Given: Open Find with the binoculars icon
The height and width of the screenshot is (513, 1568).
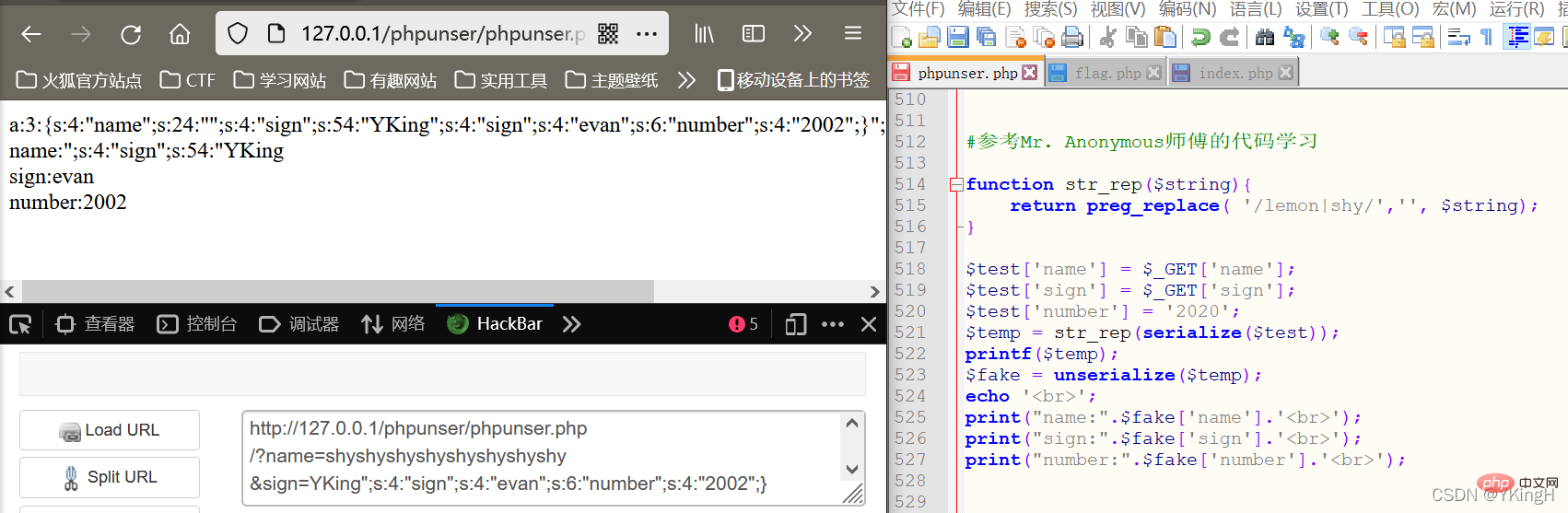Looking at the screenshot, I should tap(1265, 37).
